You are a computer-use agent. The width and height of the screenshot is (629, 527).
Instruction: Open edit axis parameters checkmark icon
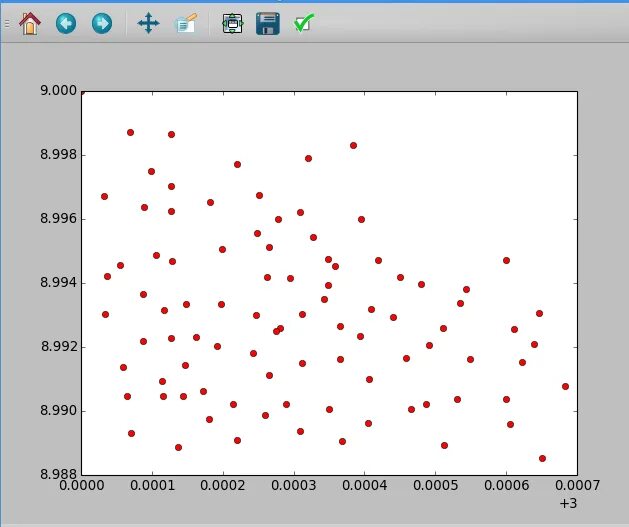pyautogui.click(x=304, y=23)
